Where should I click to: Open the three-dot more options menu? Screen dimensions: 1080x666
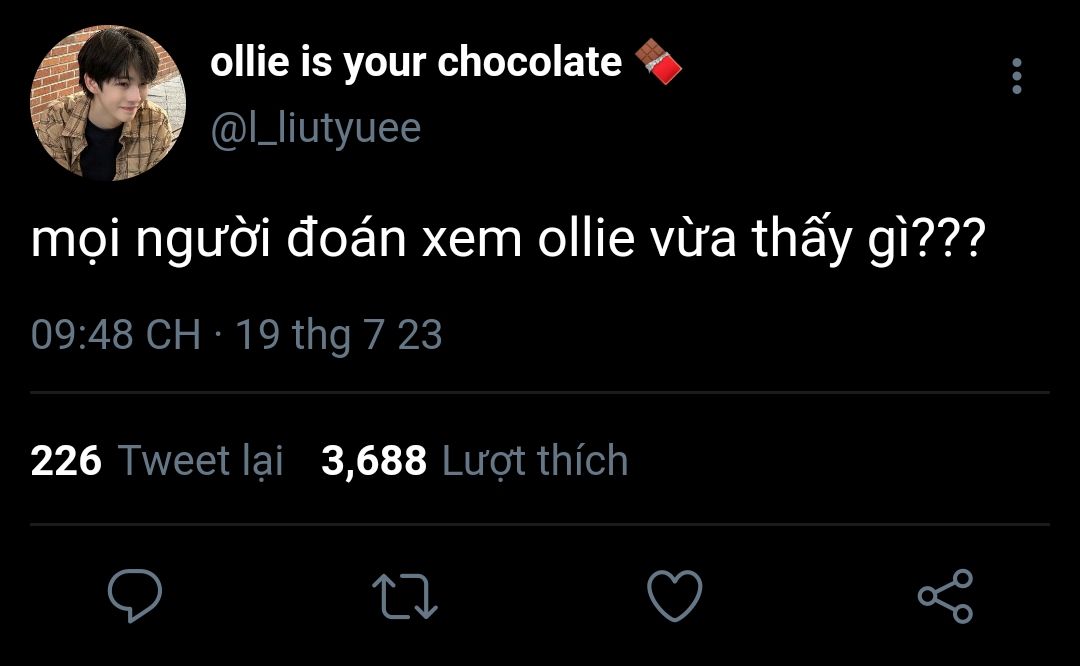[1017, 76]
